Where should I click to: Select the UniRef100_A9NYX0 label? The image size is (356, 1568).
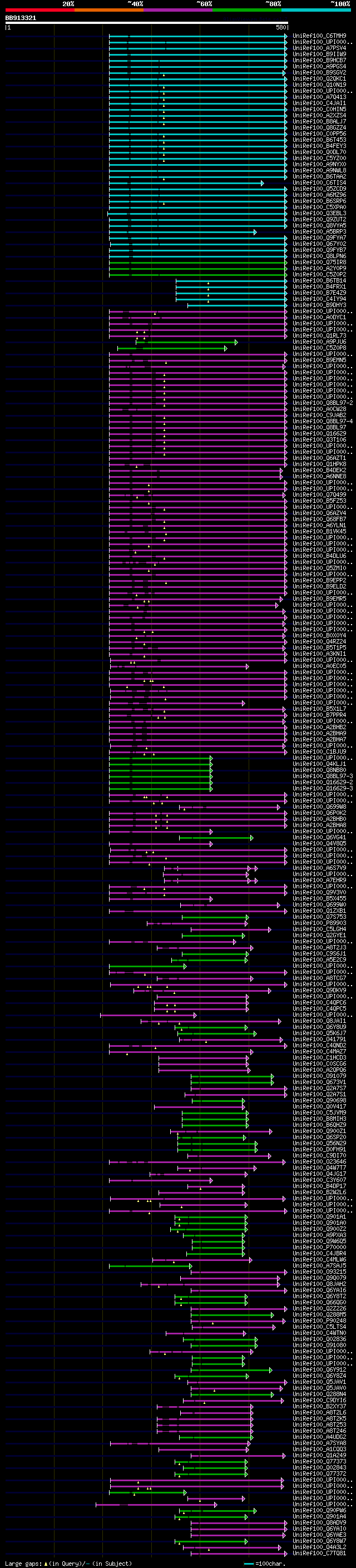pos(319,164)
